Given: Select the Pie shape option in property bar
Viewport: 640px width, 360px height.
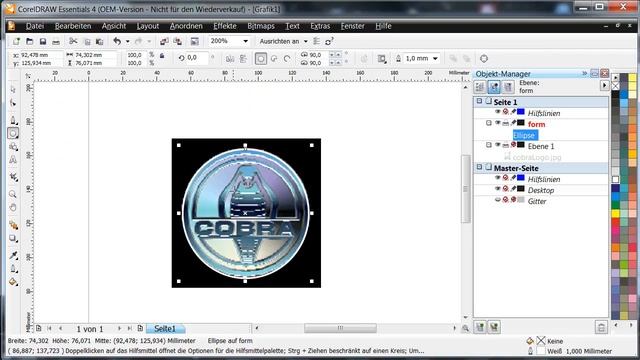Looking at the screenshot, I should point(274,59).
